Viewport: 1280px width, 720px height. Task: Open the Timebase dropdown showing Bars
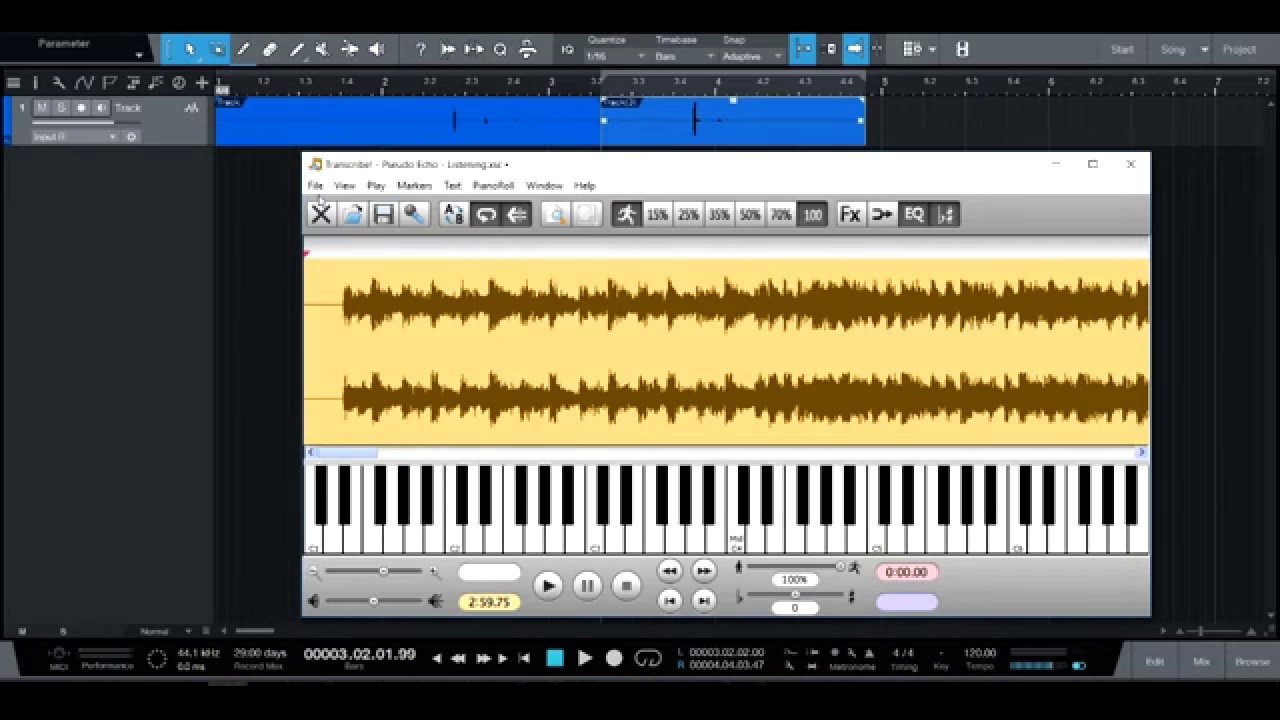coord(685,56)
